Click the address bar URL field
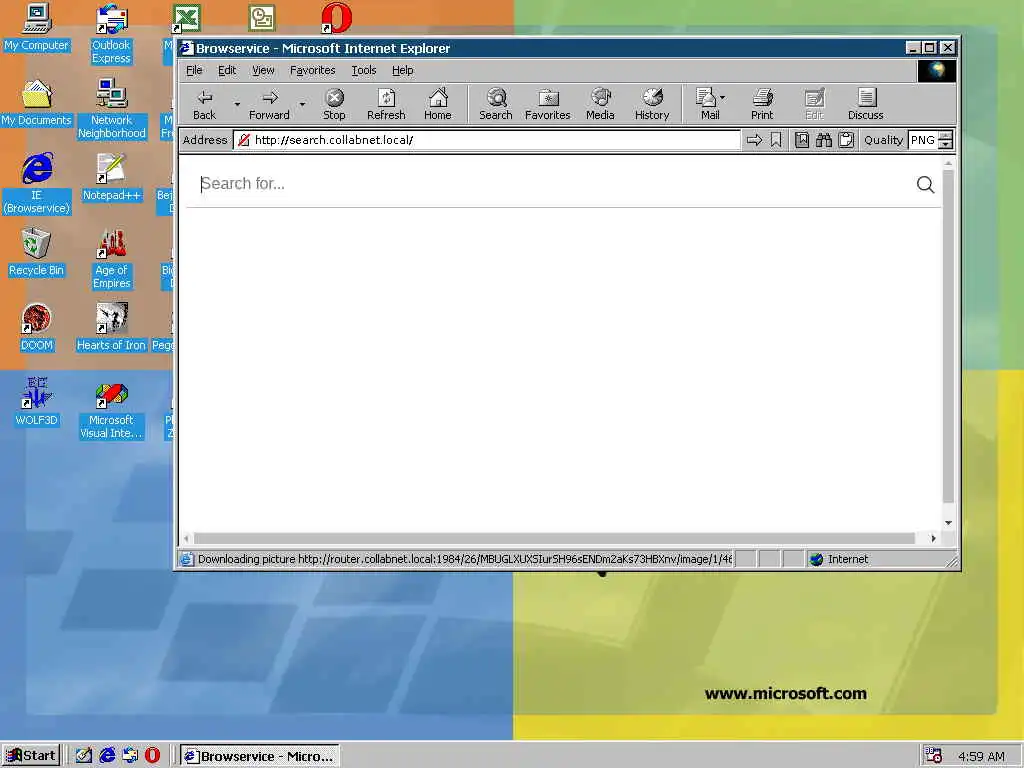1024x768 pixels. (x=487, y=140)
